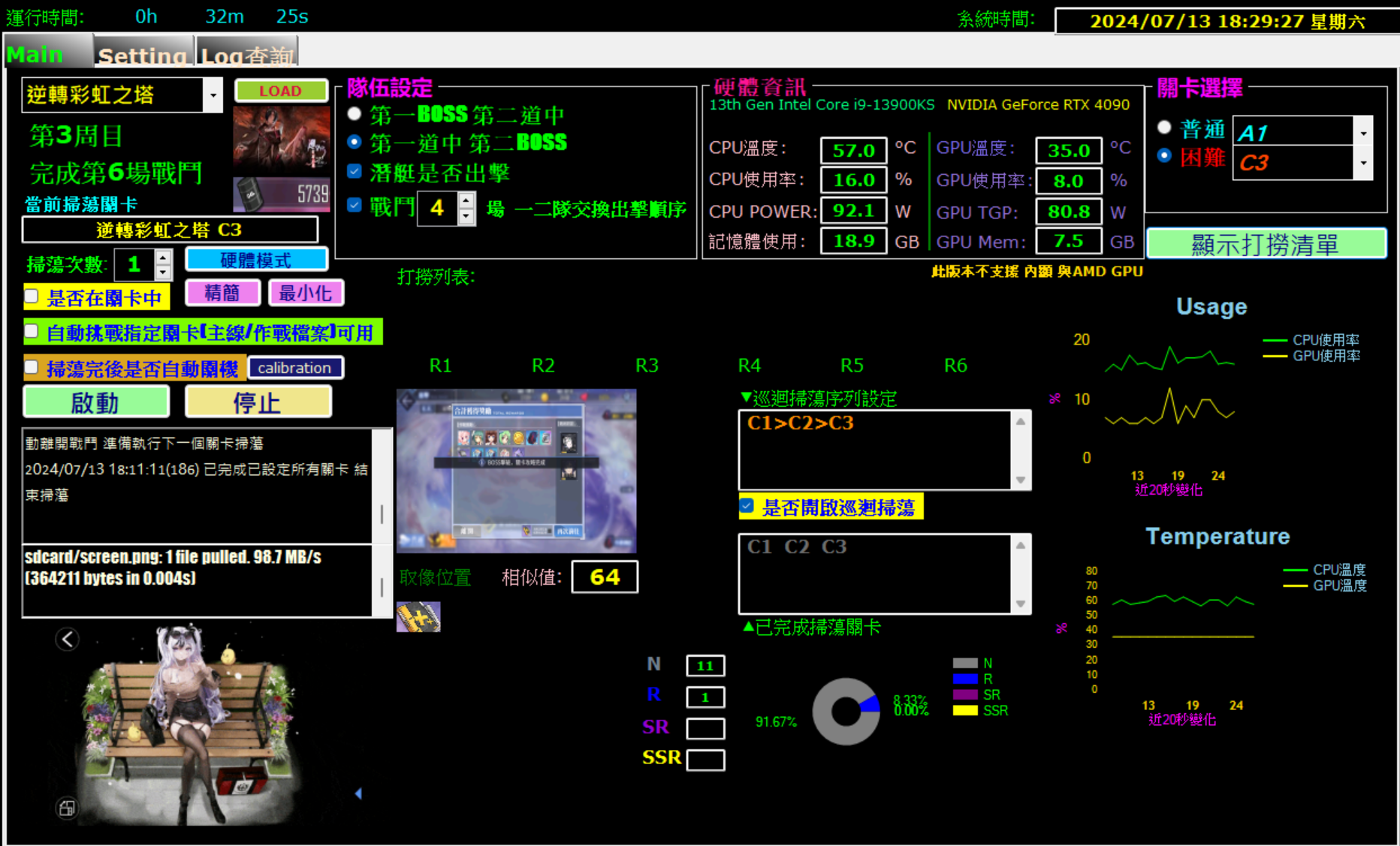This screenshot has height=846, width=1400.
Task: Enable 掃蕩完後是否自動關機 checkbox
Action: (32, 367)
